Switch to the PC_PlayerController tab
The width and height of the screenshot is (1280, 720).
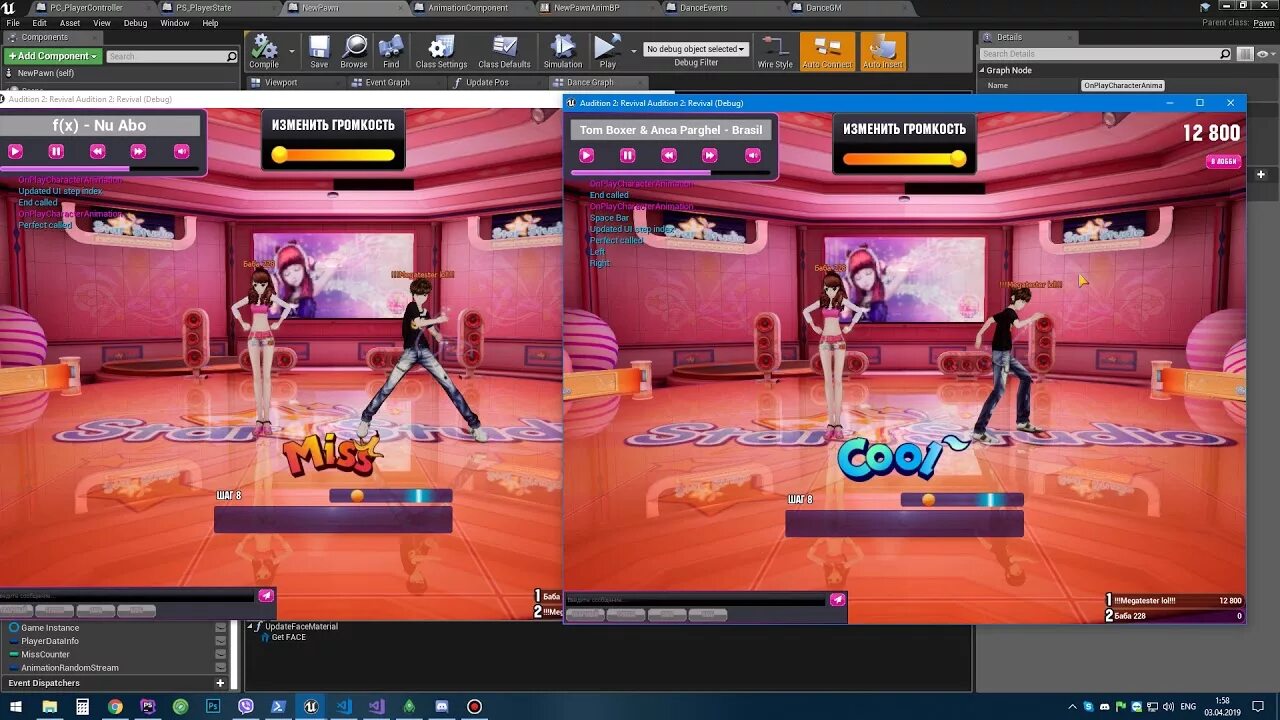[85, 8]
